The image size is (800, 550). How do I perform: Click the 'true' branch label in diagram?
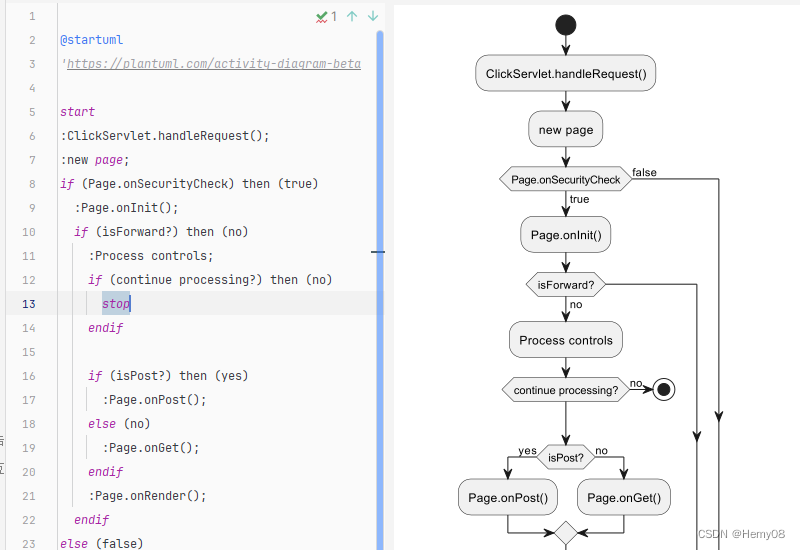click(579, 199)
